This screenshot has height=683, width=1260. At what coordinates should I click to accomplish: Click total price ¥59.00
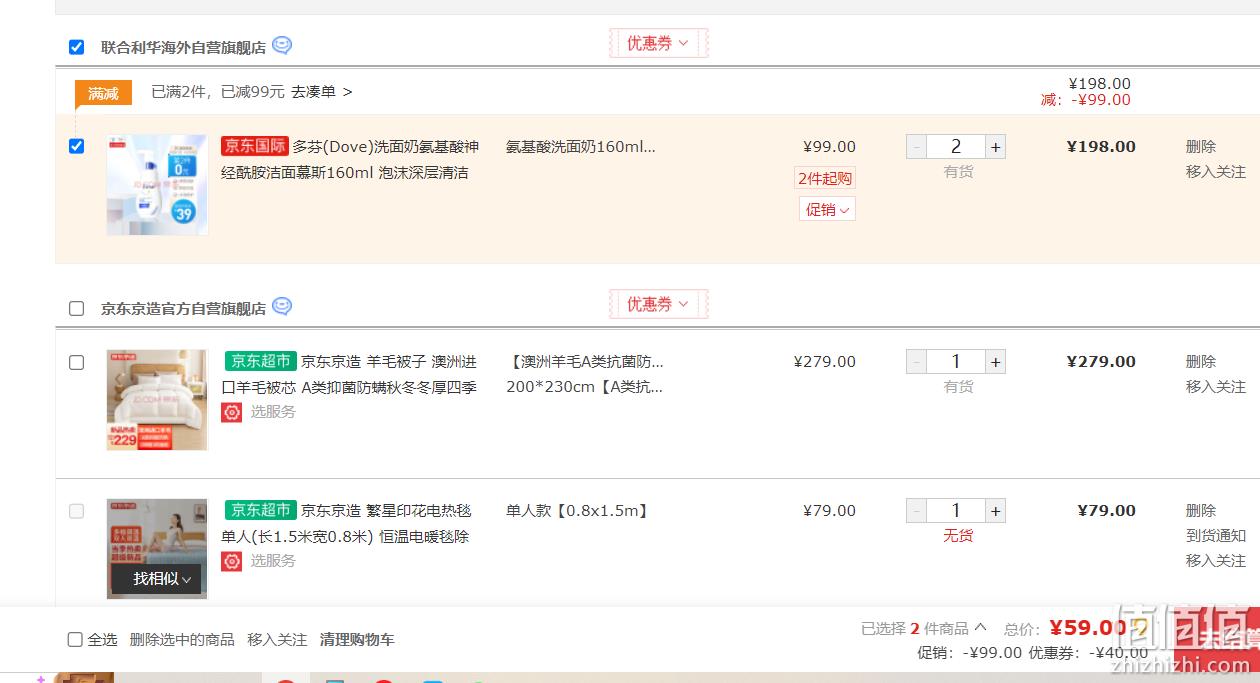click(x=1088, y=628)
